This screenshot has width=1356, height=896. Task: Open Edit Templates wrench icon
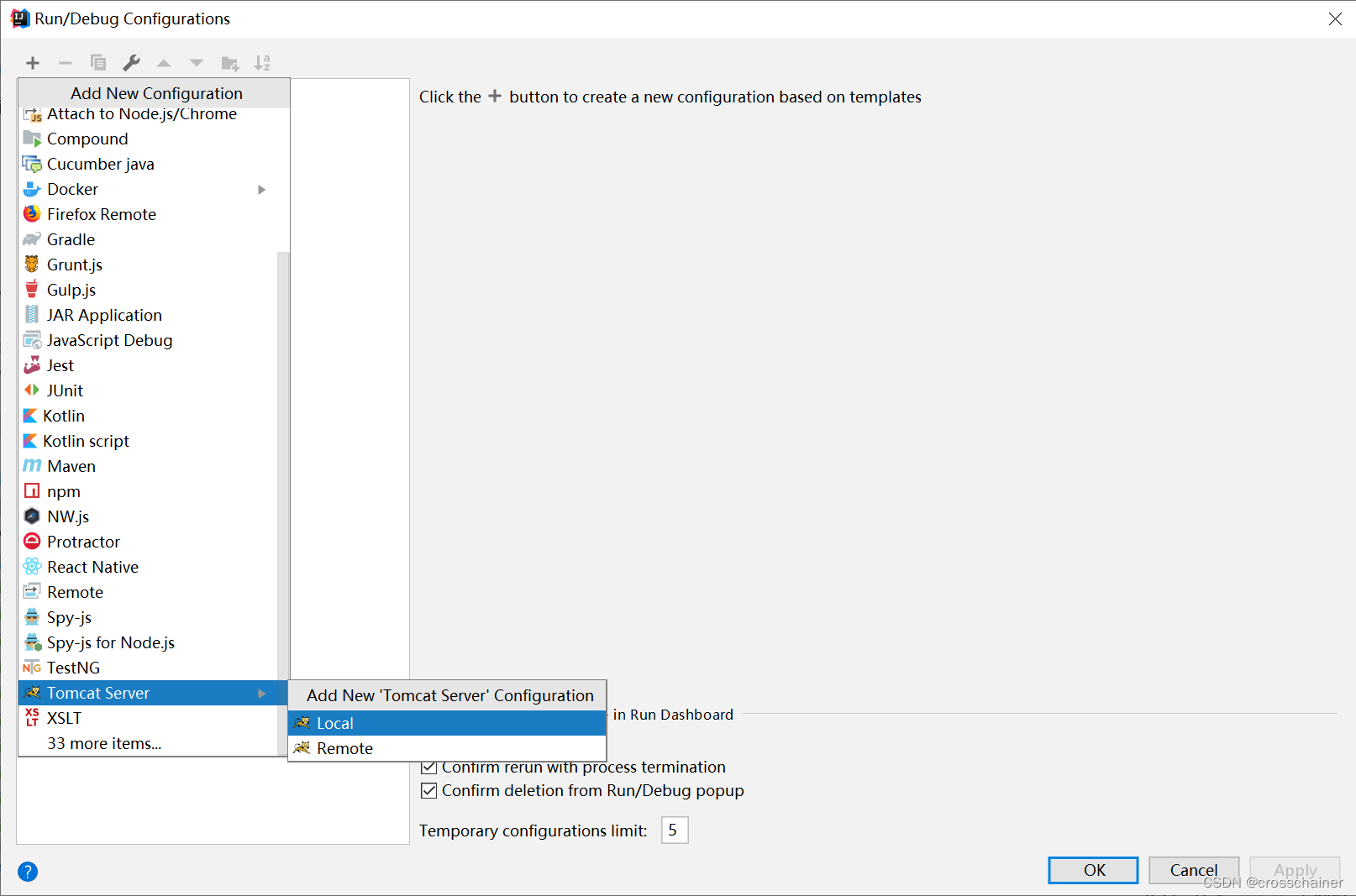(131, 63)
